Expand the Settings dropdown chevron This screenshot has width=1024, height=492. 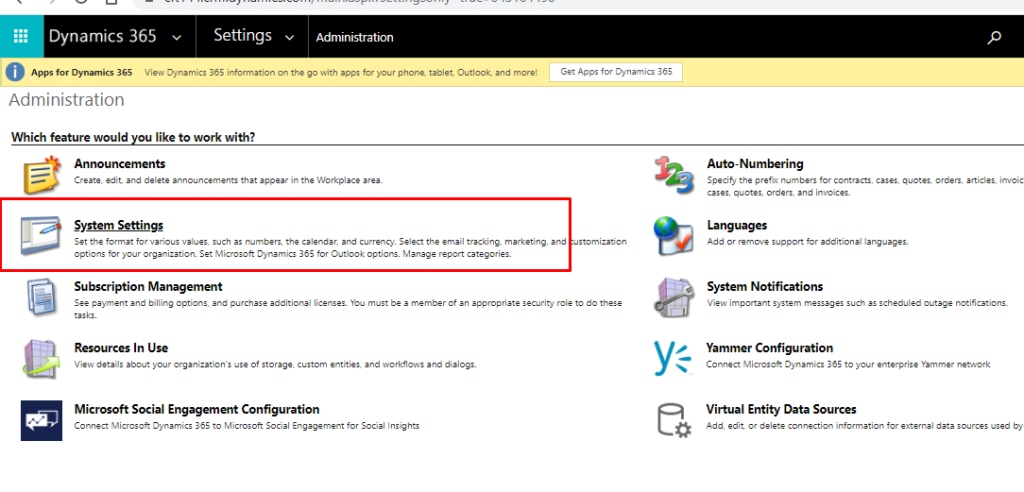pos(289,38)
